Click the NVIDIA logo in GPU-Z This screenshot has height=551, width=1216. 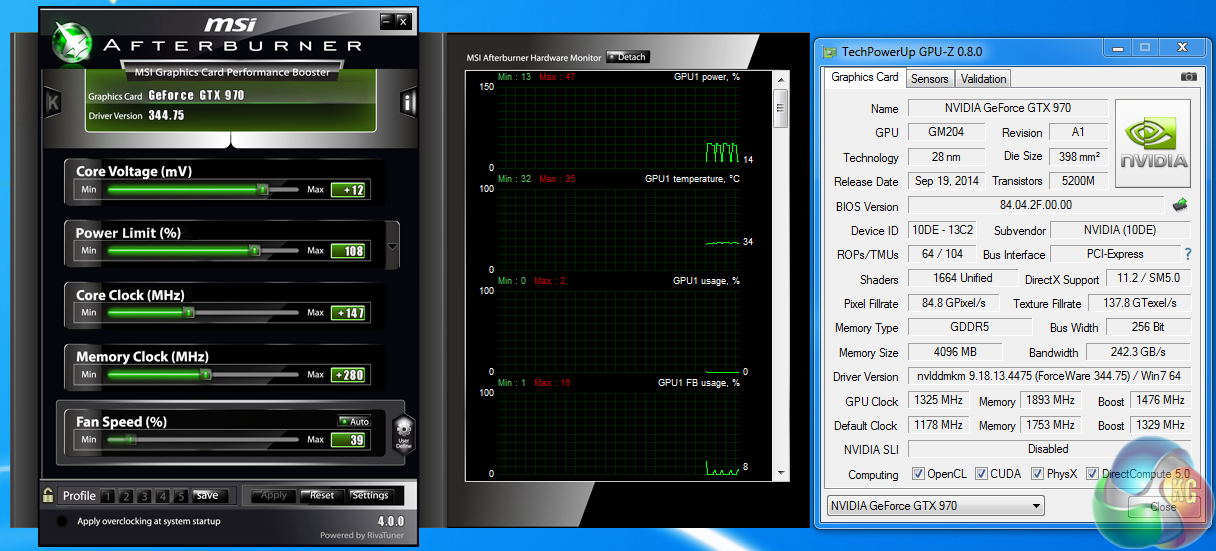pyautogui.click(x=1153, y=144)
